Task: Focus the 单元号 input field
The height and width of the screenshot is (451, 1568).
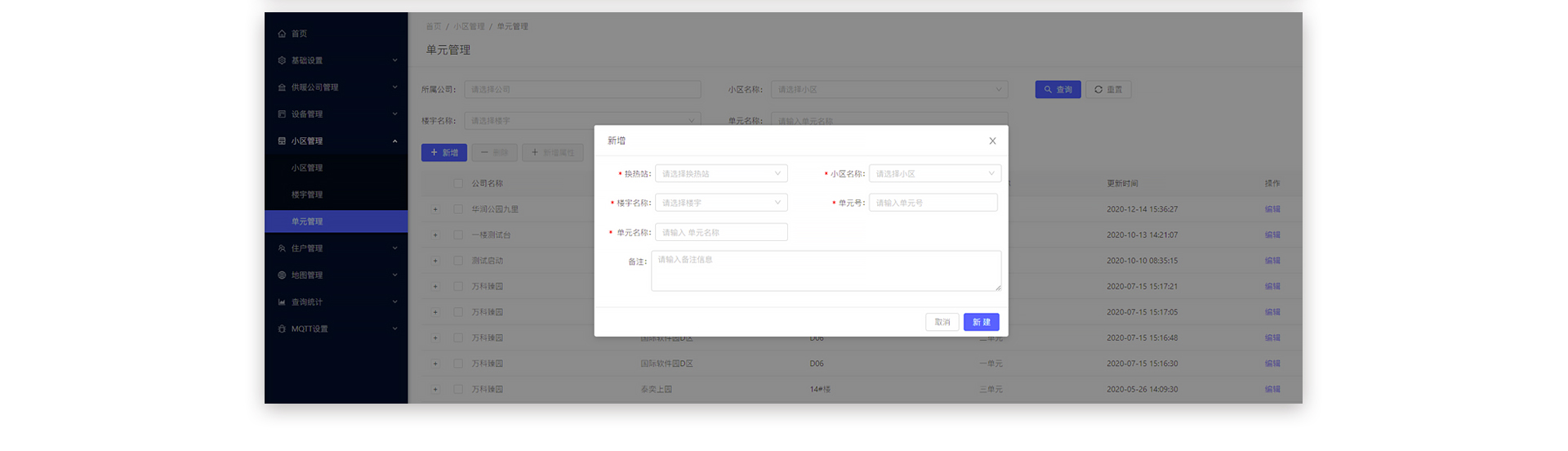Action: click(933, 203)
